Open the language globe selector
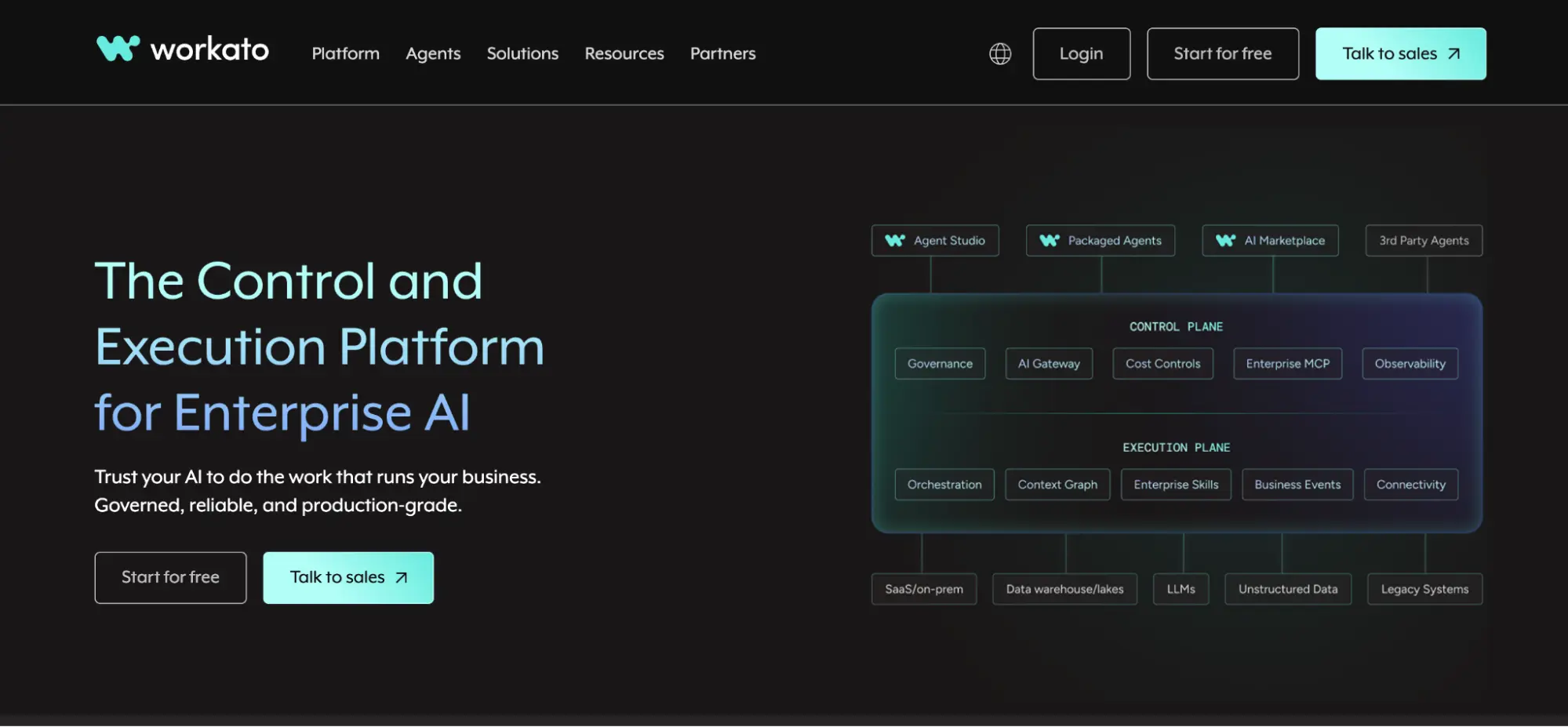The height and width of the screenshot is (727, 1568). pyautogui.click(x=1000, y=54)
